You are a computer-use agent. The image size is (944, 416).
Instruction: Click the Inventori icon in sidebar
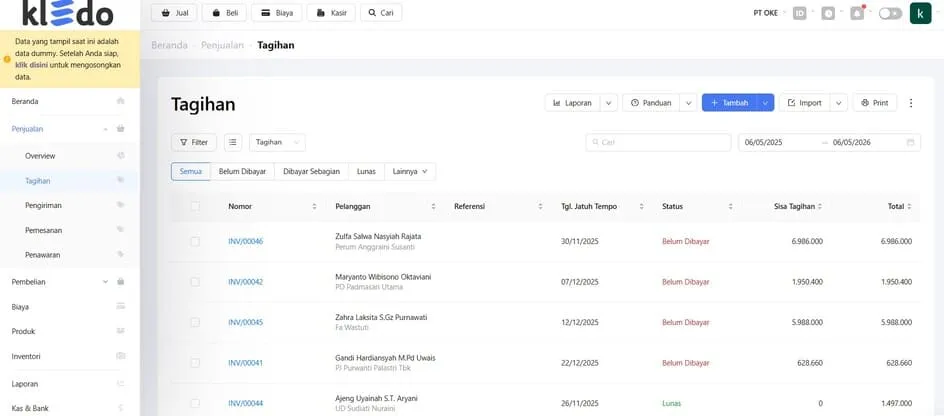pyautogui.click(x=120, y=356)
